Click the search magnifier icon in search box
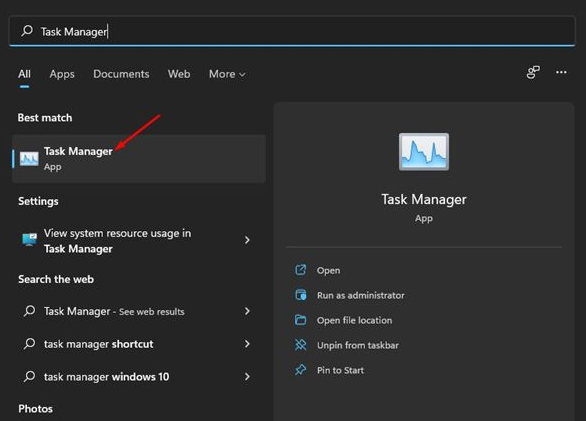The image size is (586, 421). 27,31
